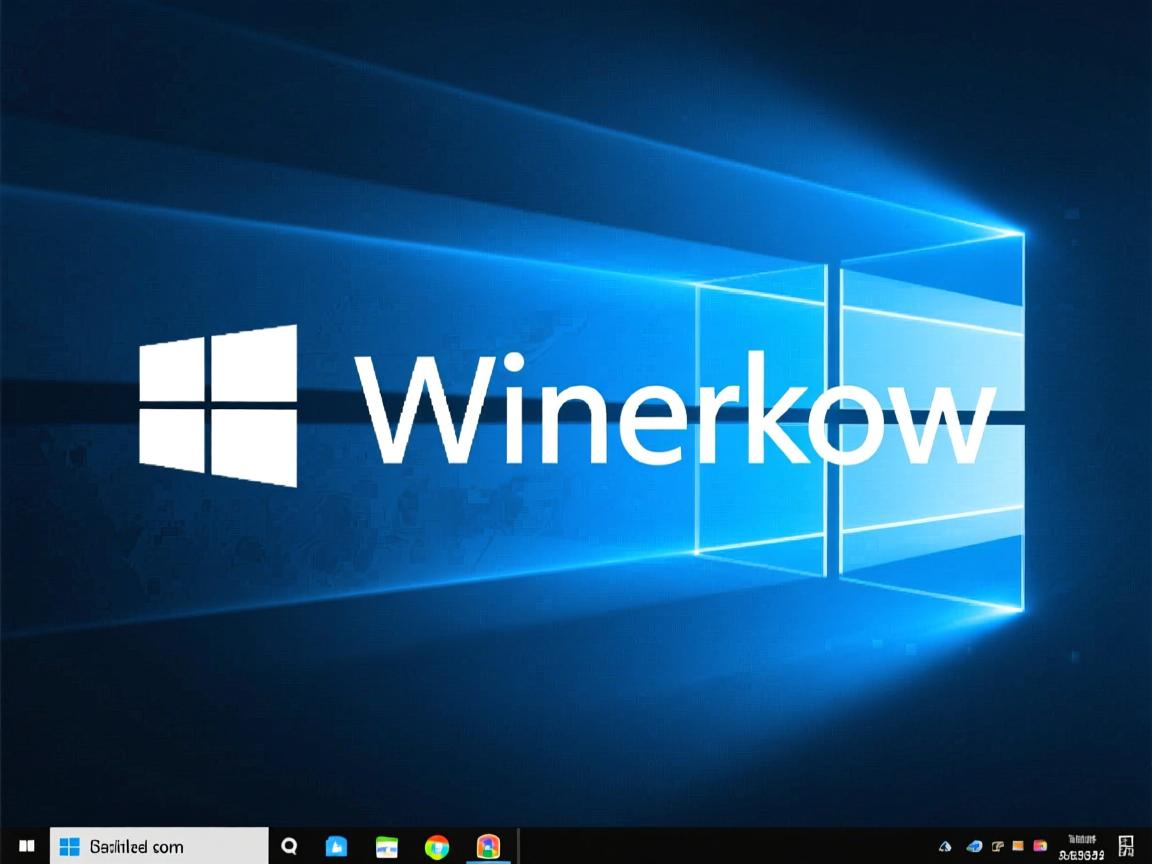Open the Mail app on the taskbar

(x=337, y=846)
